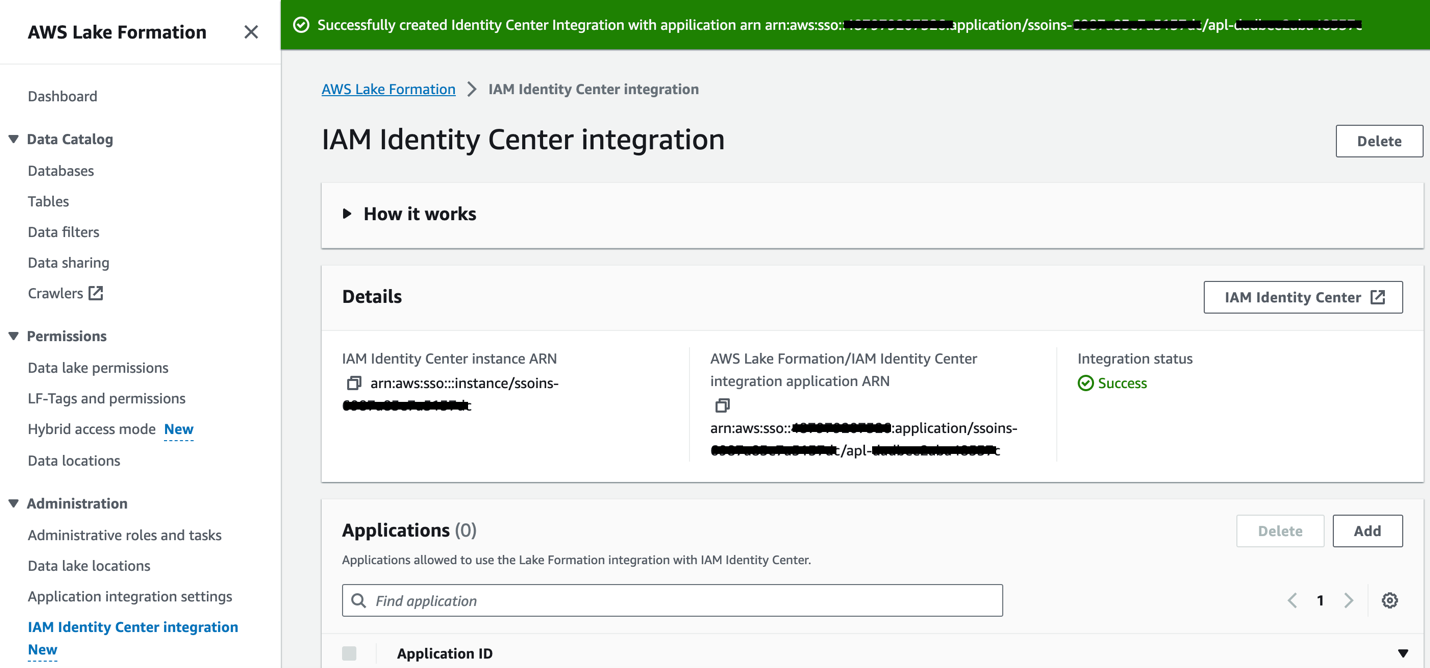
Task: Click the green success banner check icon
Action: (301, 25)
